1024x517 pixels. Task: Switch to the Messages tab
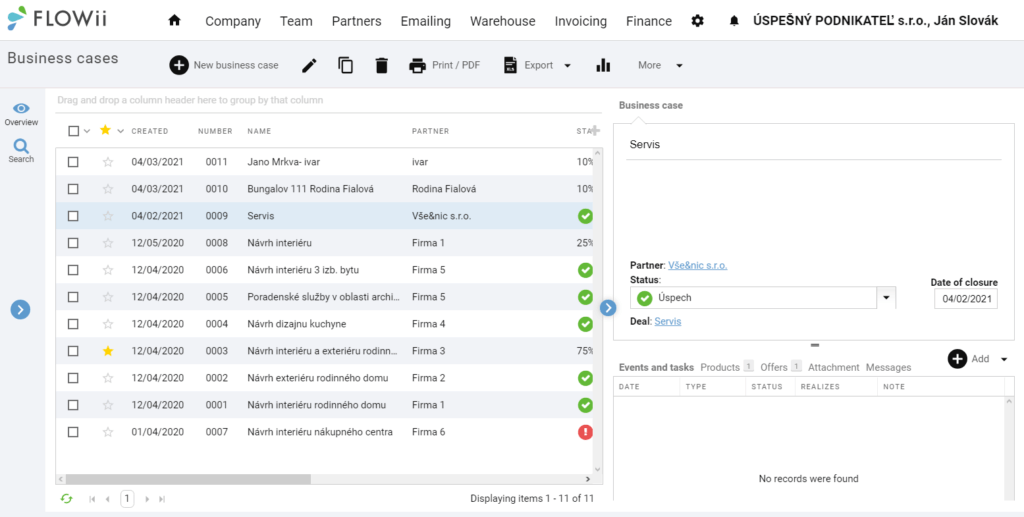[888, 368]
